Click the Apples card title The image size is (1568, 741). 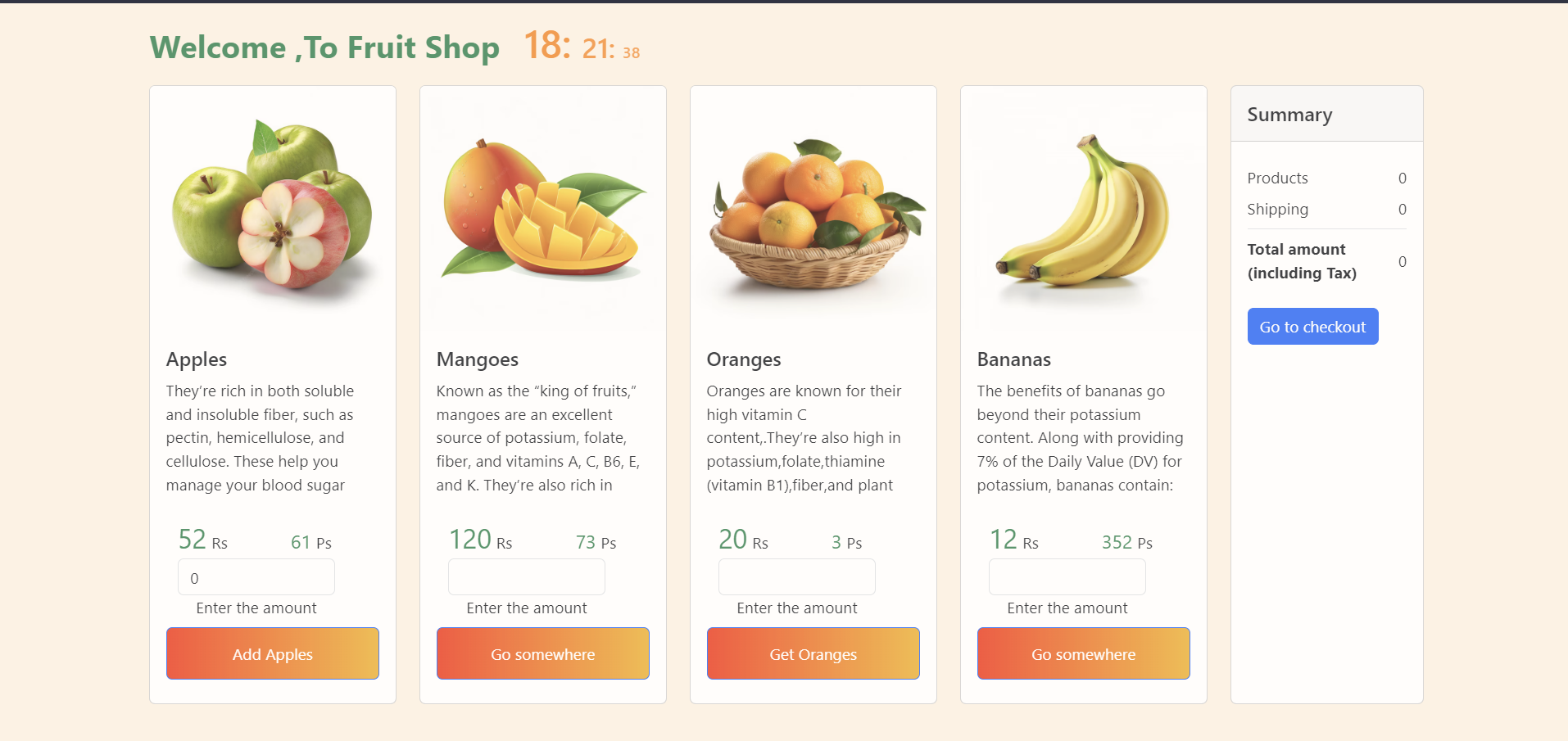click(197, 359)
